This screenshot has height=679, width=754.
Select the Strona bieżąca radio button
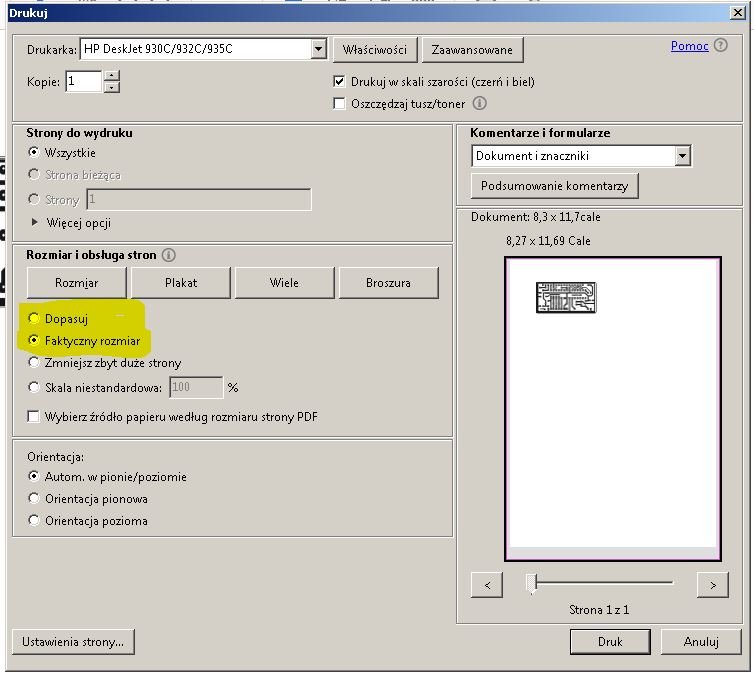(34, 174)
